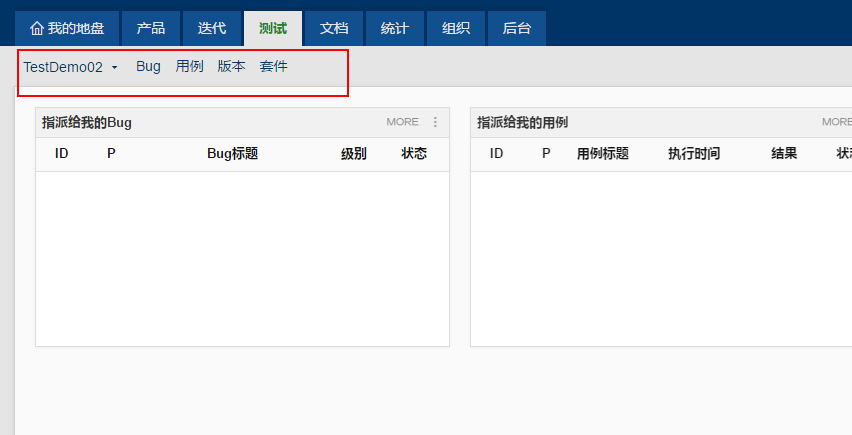Open the three-dot menu of 指派给我的Bug panel

coord(435,122)
